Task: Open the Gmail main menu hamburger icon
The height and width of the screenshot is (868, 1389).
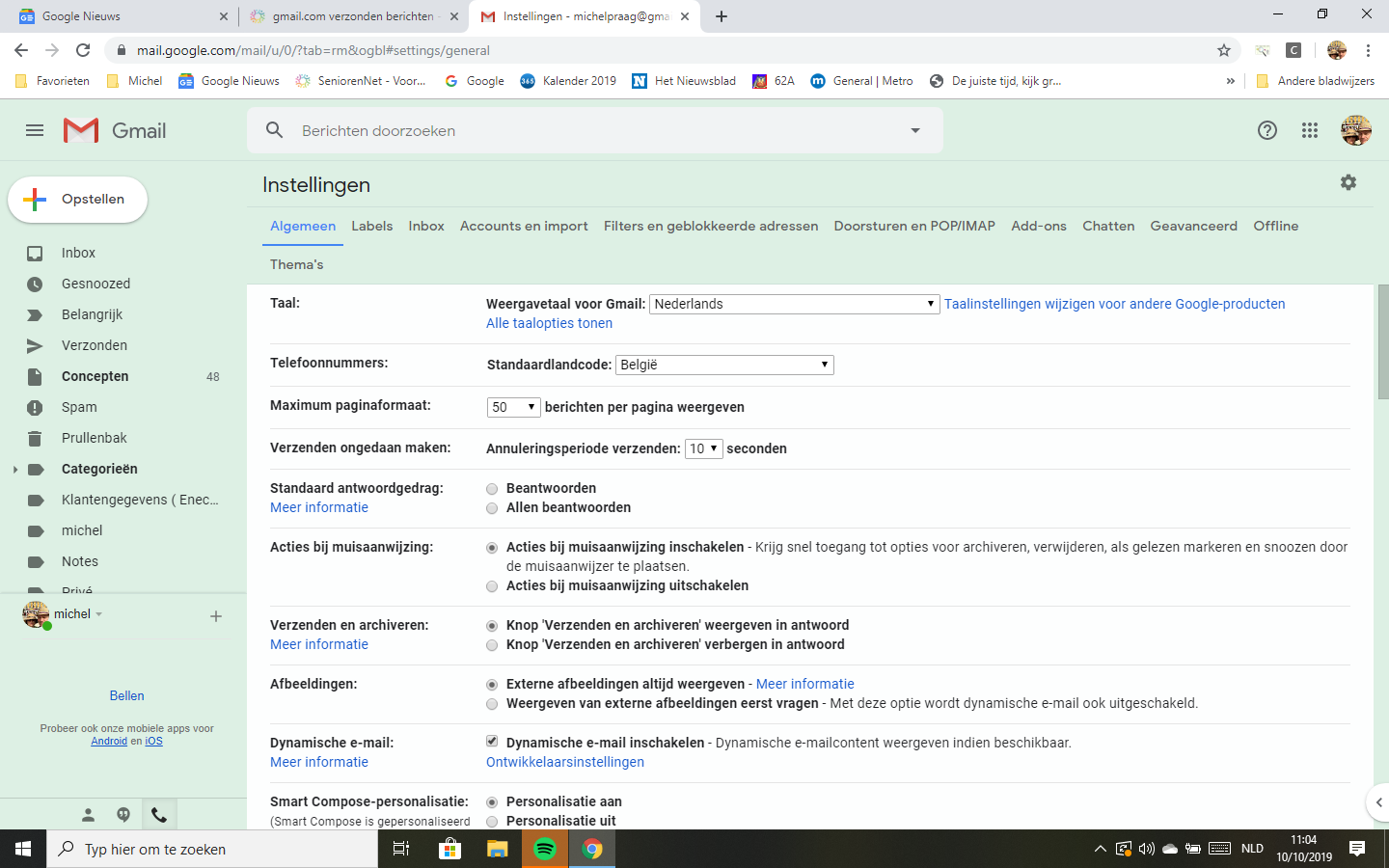Action: pos(34,130)
